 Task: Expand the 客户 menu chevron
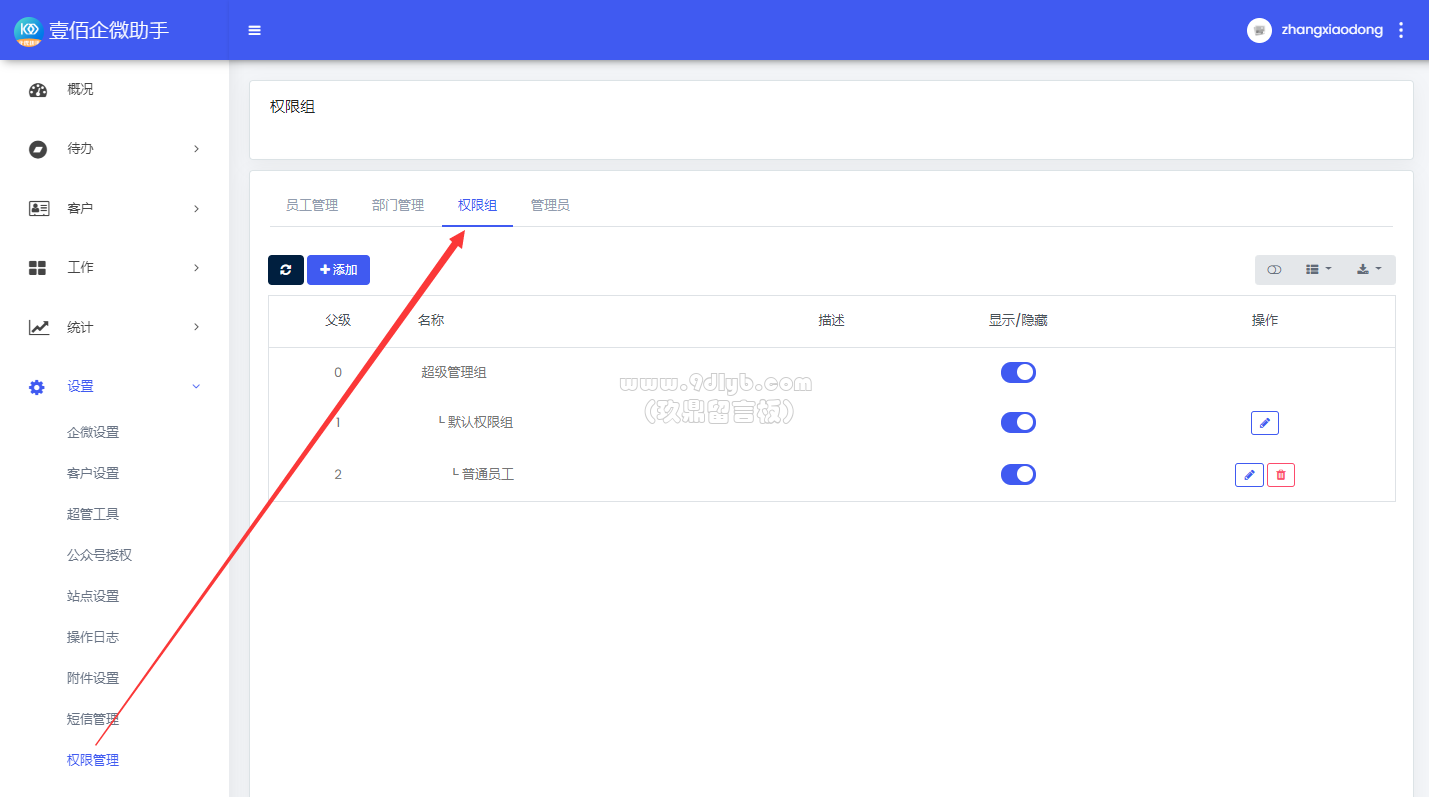[196, 208]
